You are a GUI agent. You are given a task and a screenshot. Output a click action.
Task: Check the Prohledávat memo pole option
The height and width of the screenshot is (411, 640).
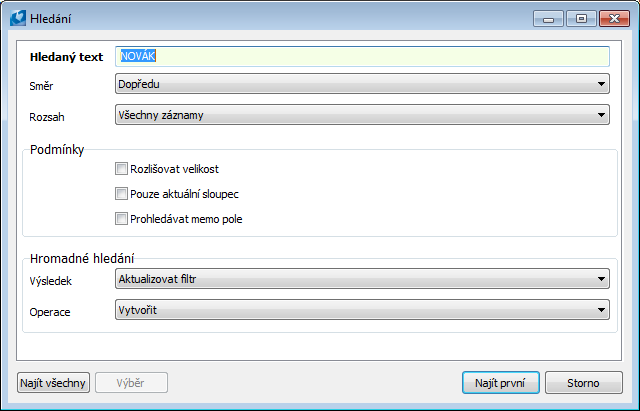pyautogui.click(x=122, y=219)
